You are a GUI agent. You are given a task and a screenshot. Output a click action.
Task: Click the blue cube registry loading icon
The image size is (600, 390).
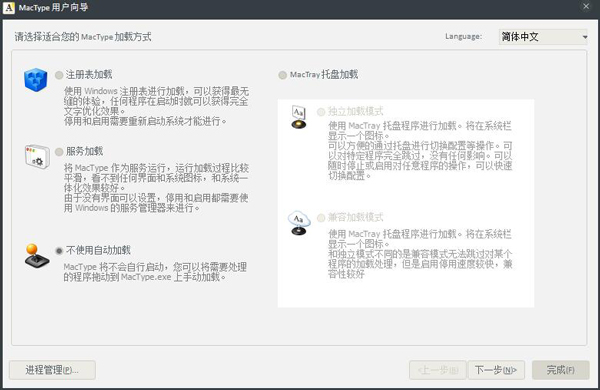(36, 80)
